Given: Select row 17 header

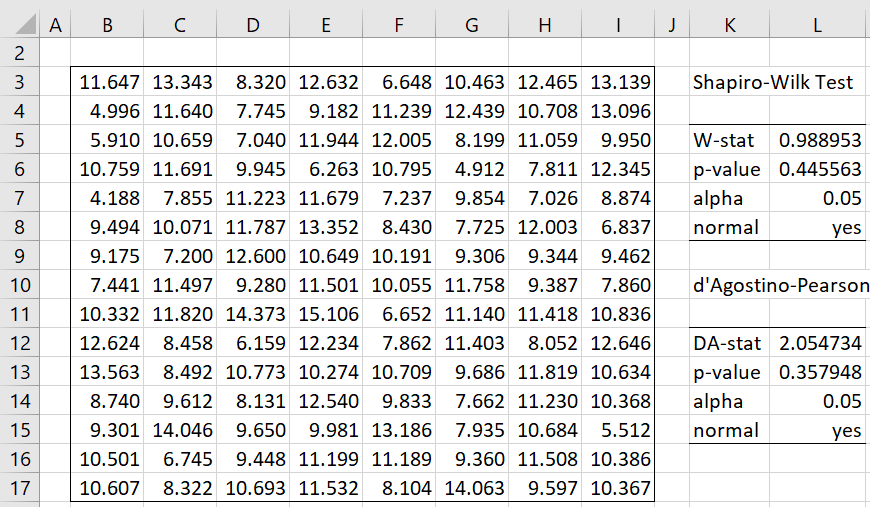Looking at the screenshot, I should tap(20, 488).
